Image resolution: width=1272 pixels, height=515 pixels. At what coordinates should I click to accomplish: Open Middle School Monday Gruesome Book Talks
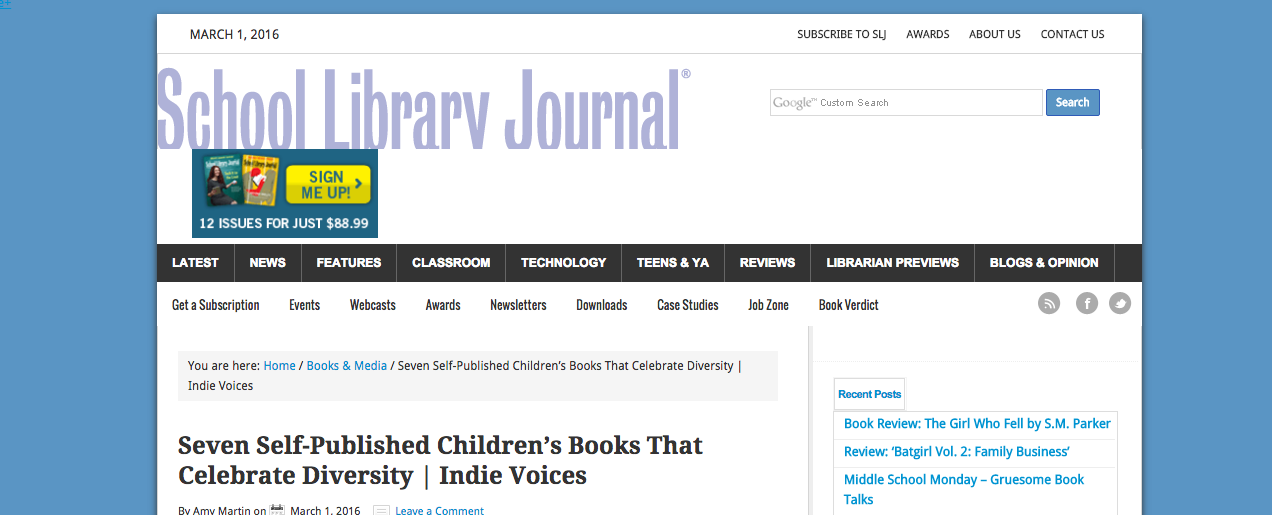pyautogui.click(x=964, y=489)
